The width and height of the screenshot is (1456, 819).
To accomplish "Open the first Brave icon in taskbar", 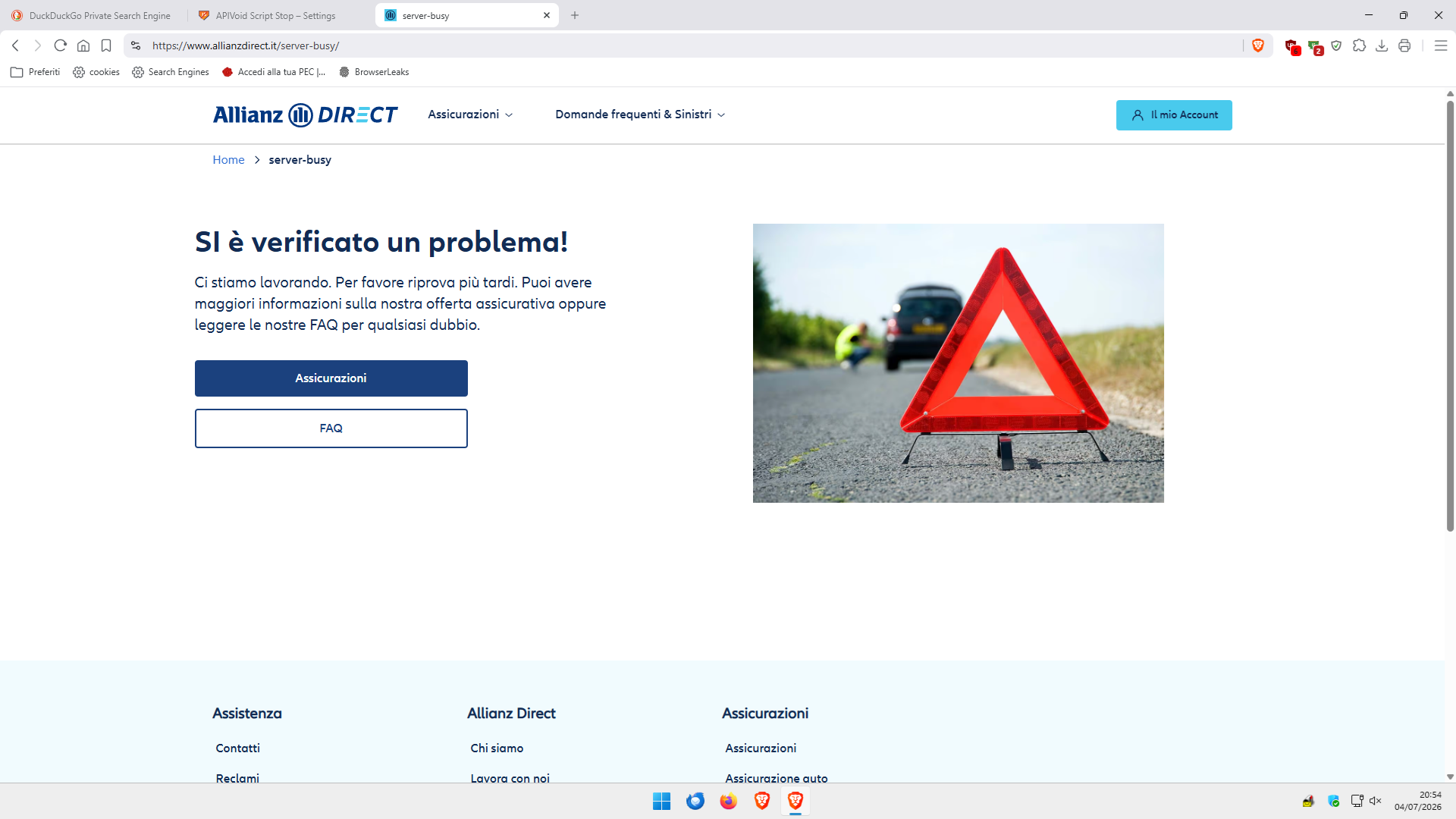I will coord(762,801).
